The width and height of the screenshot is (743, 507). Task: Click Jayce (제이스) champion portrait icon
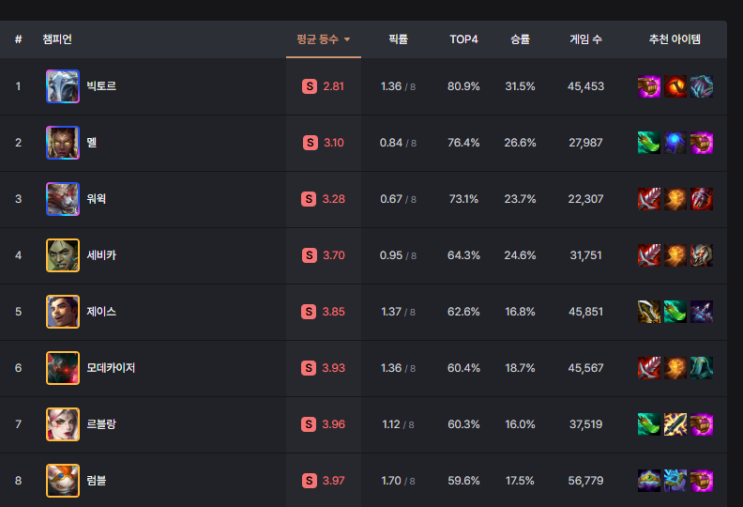click(62, 311)
